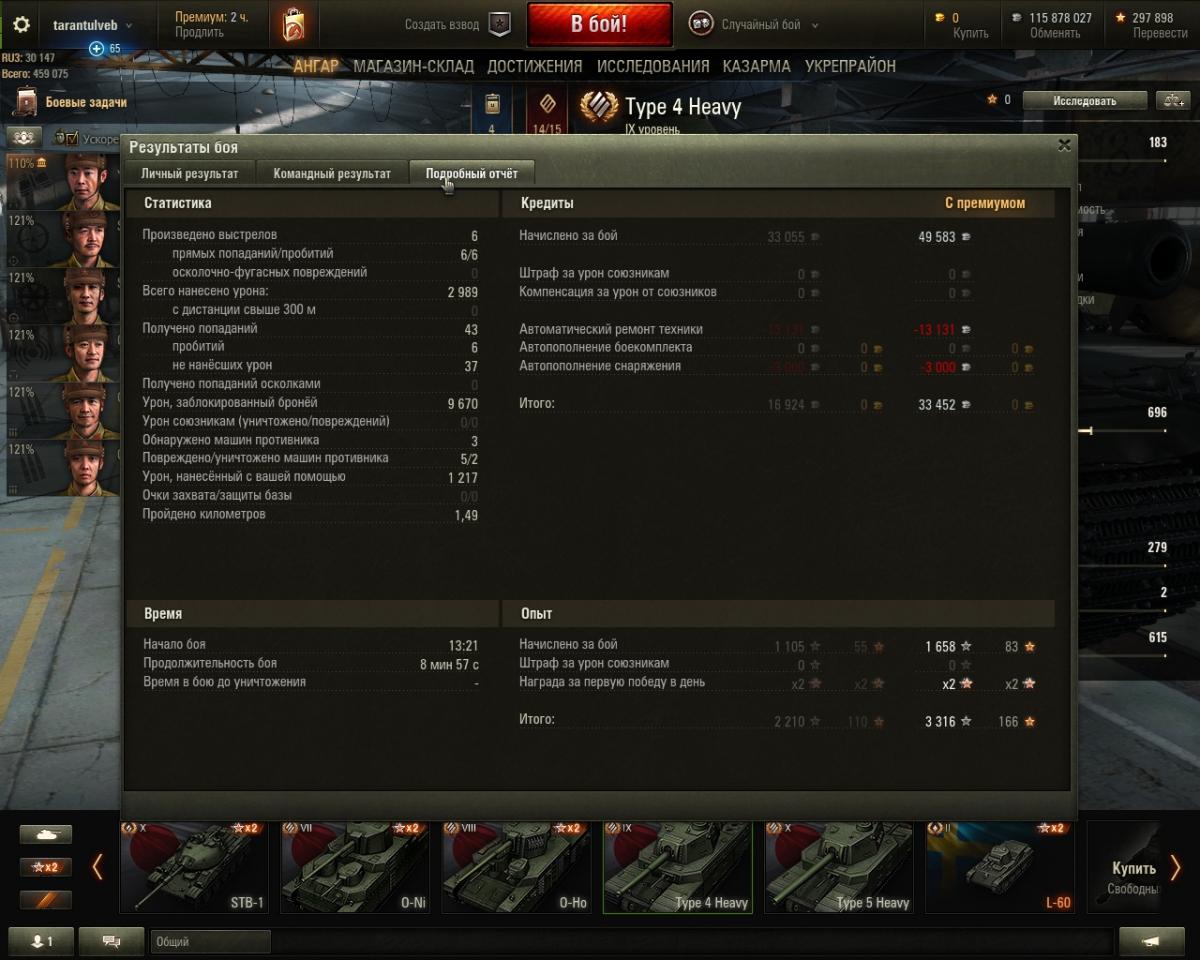The width and height of the screenshot is (1200, 960).
Task: Open the settings gear menu
Action: [x=21, y=25]
